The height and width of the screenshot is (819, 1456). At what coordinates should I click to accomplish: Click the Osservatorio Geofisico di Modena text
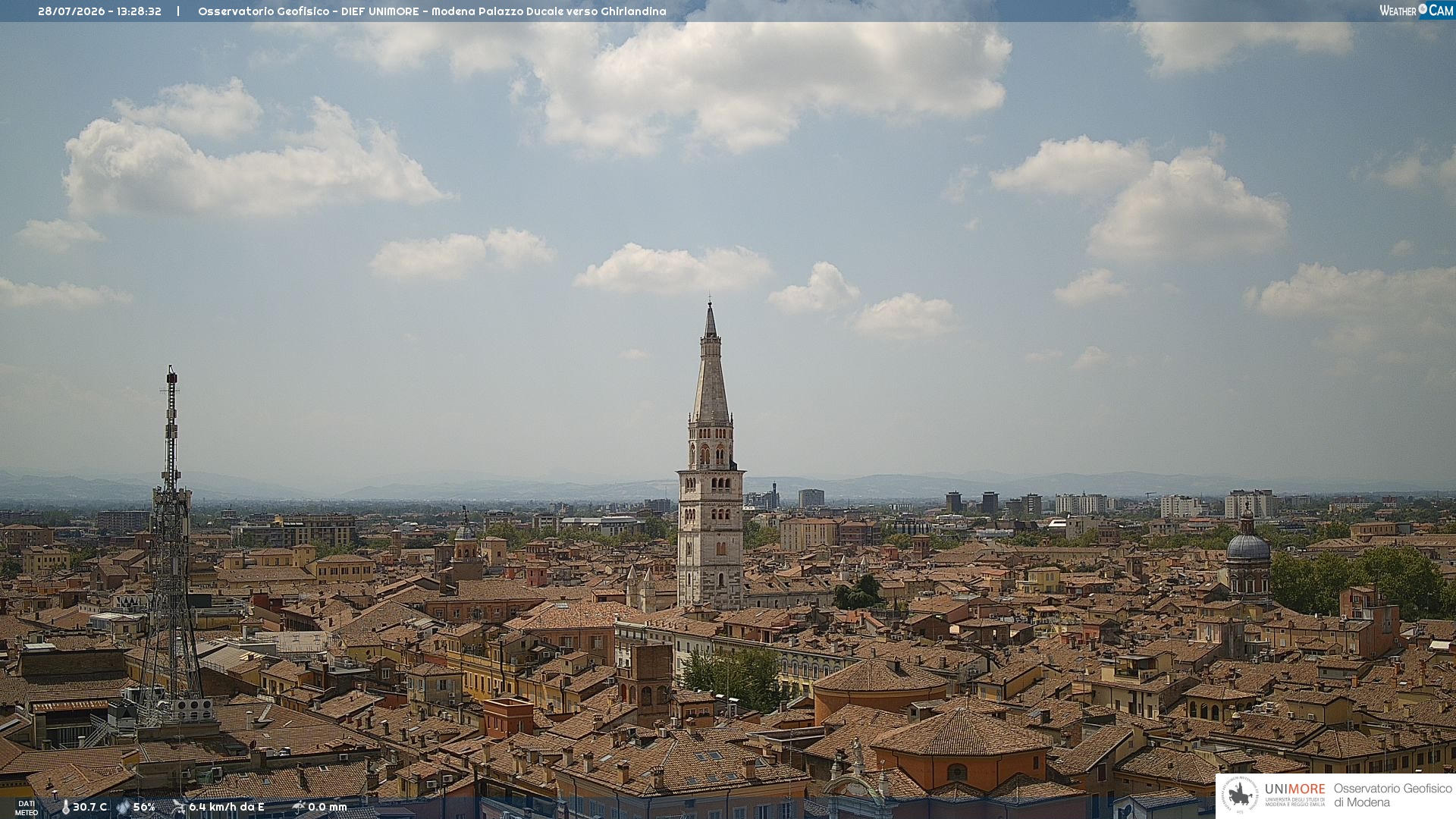coord(1392,795)
